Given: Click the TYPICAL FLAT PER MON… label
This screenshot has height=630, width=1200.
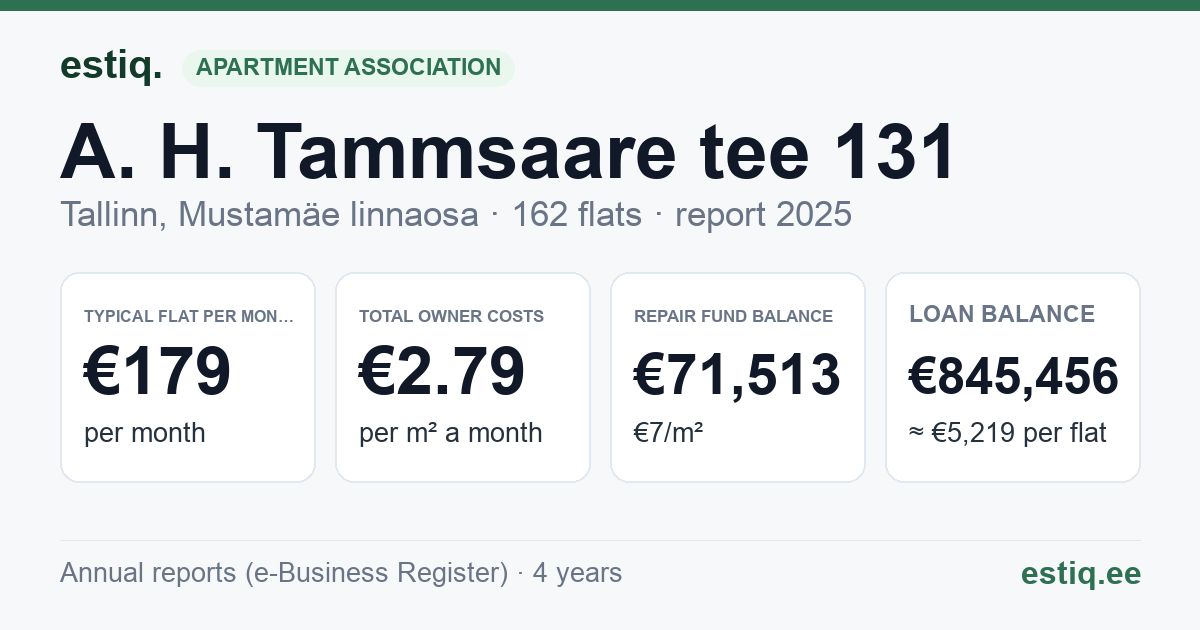Looking at the screenshot, I should click(x=189, y=316).
